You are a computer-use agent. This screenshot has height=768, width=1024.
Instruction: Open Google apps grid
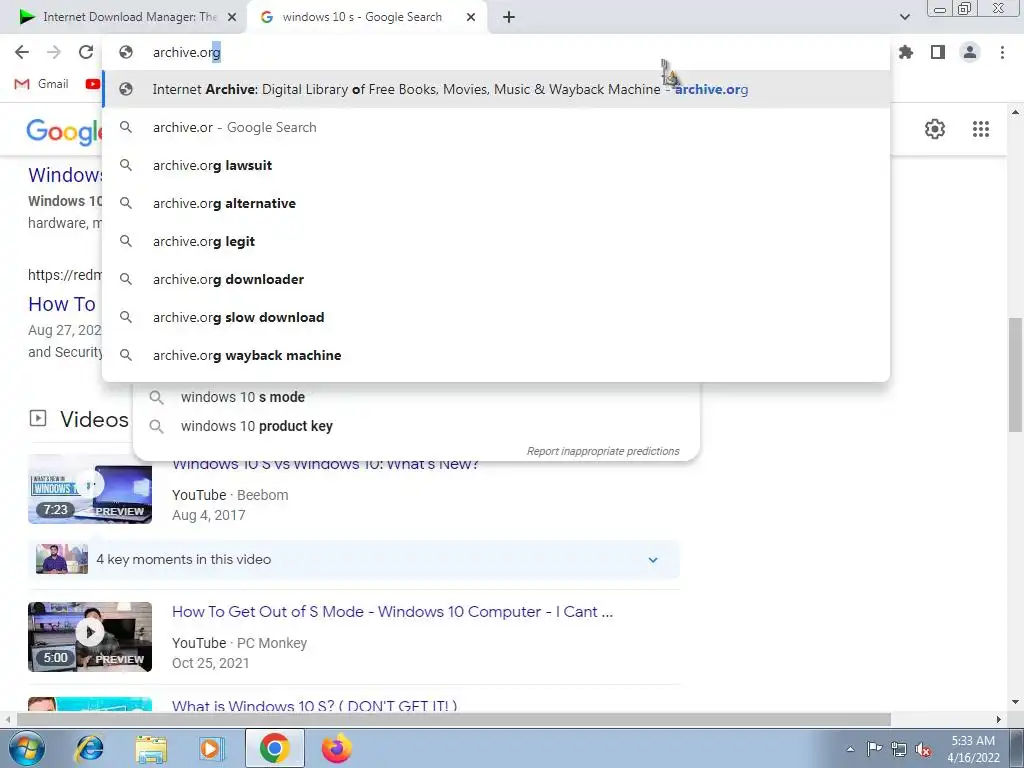pos(980,129)
